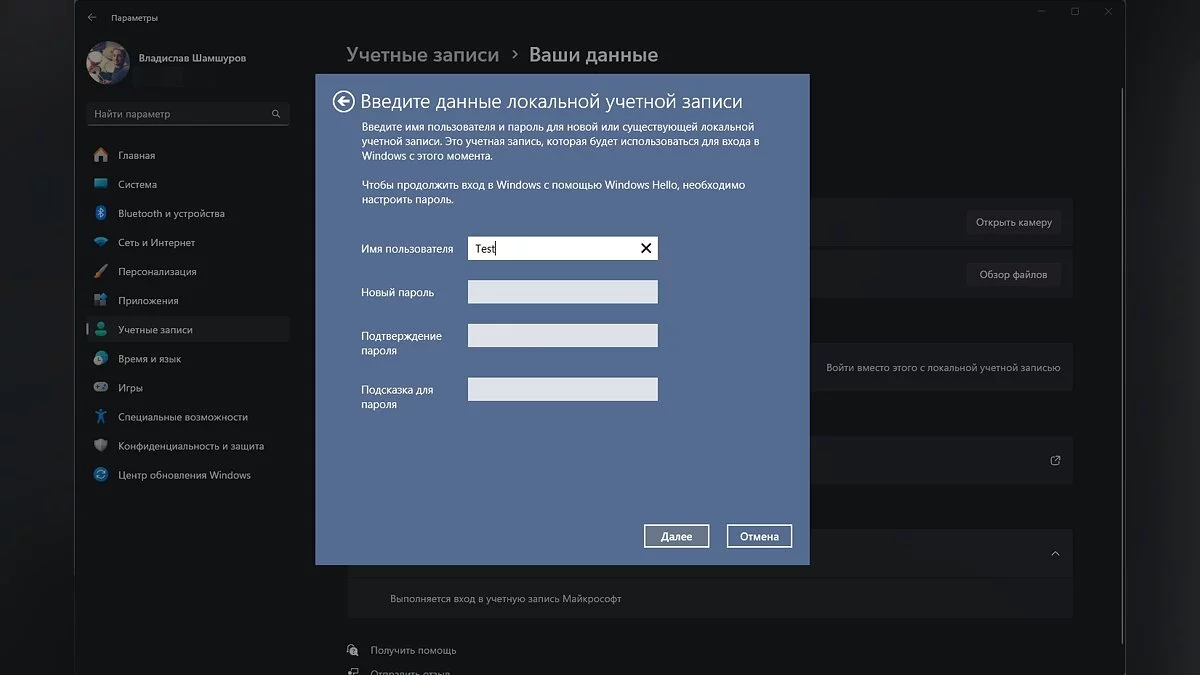Open Система settings section
1200x675 pixels.
(x=137, y=185)
